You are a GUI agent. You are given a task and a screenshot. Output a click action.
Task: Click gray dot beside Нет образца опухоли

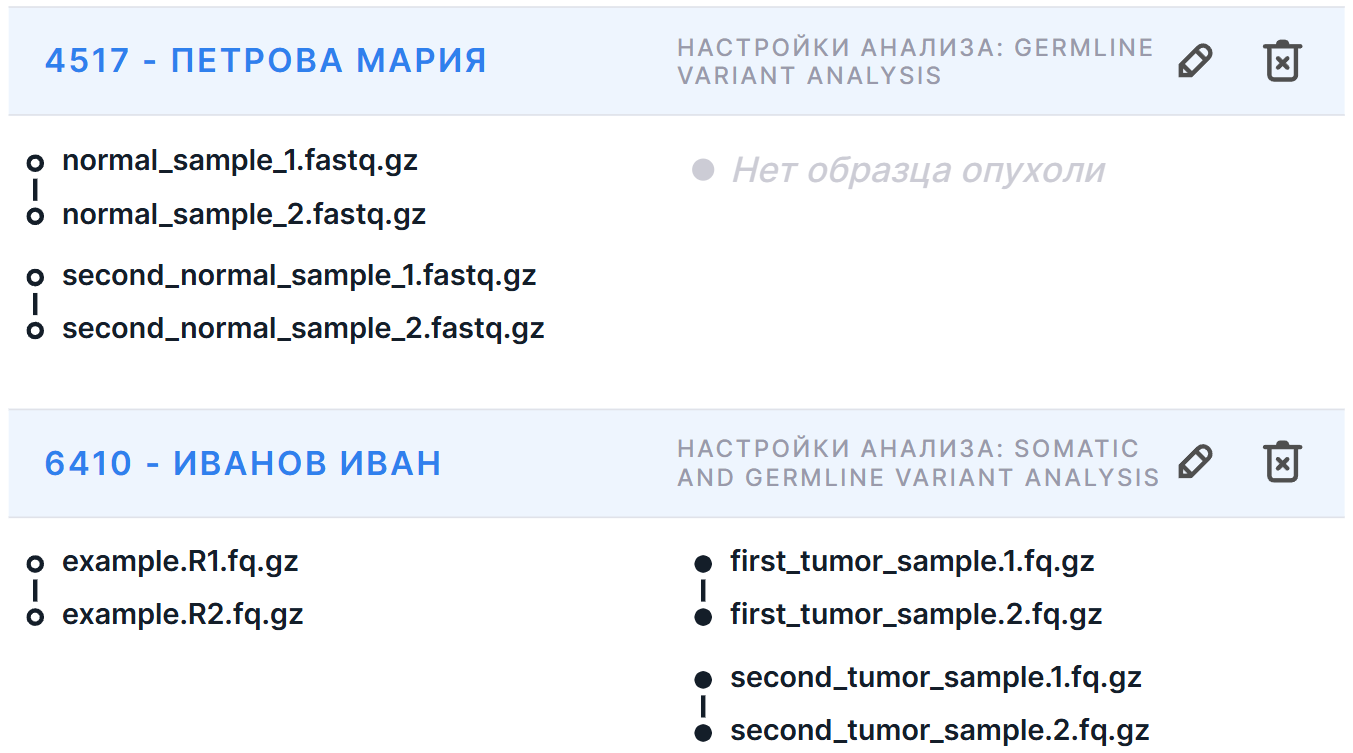tap(703, 171)
